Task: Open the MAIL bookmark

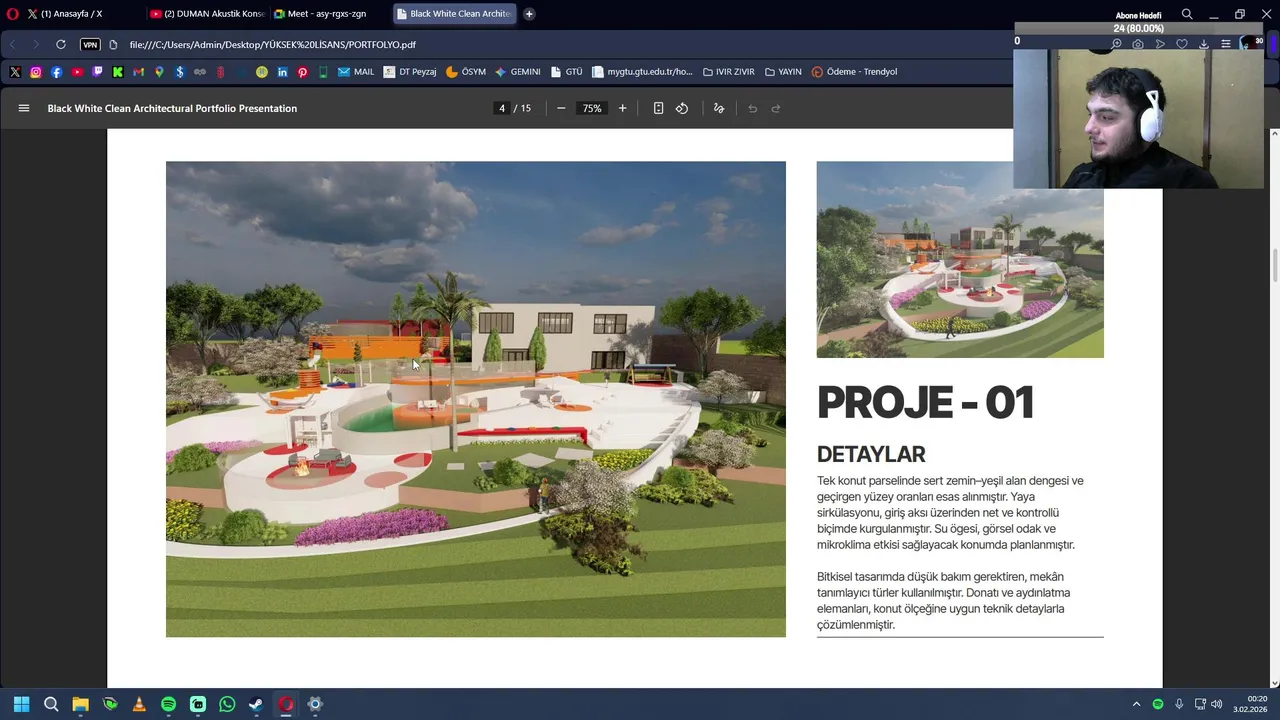Action: coord(356,72)
